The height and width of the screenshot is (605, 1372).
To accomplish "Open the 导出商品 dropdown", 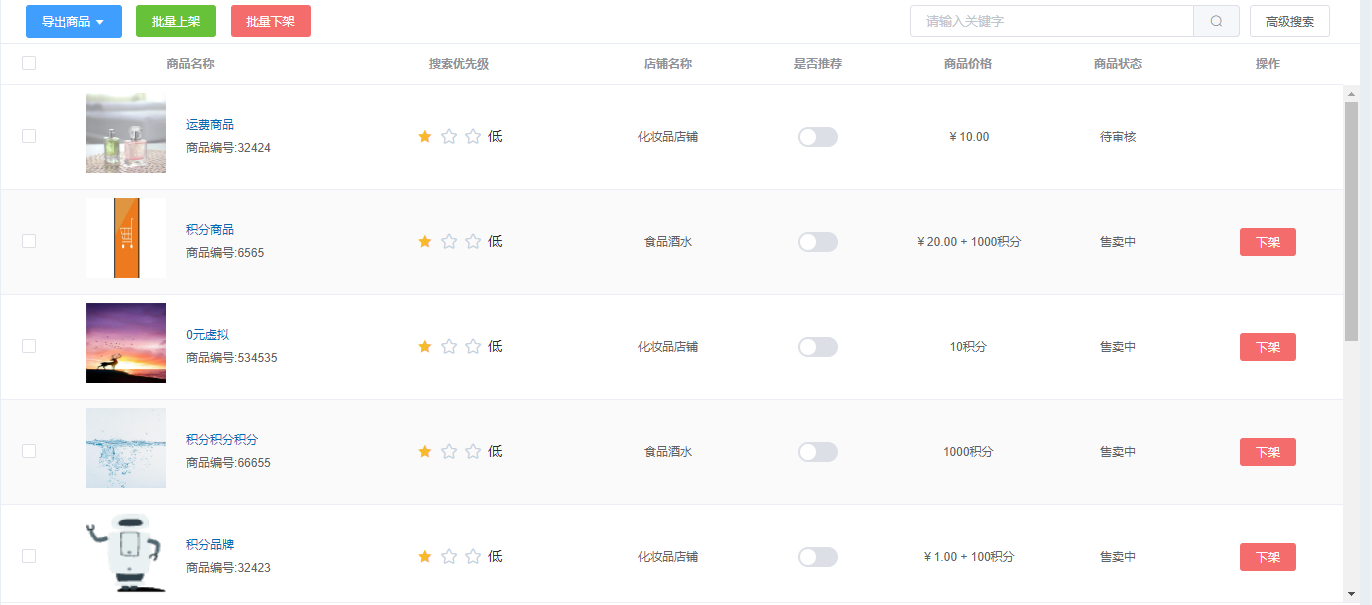I will 74,21.
